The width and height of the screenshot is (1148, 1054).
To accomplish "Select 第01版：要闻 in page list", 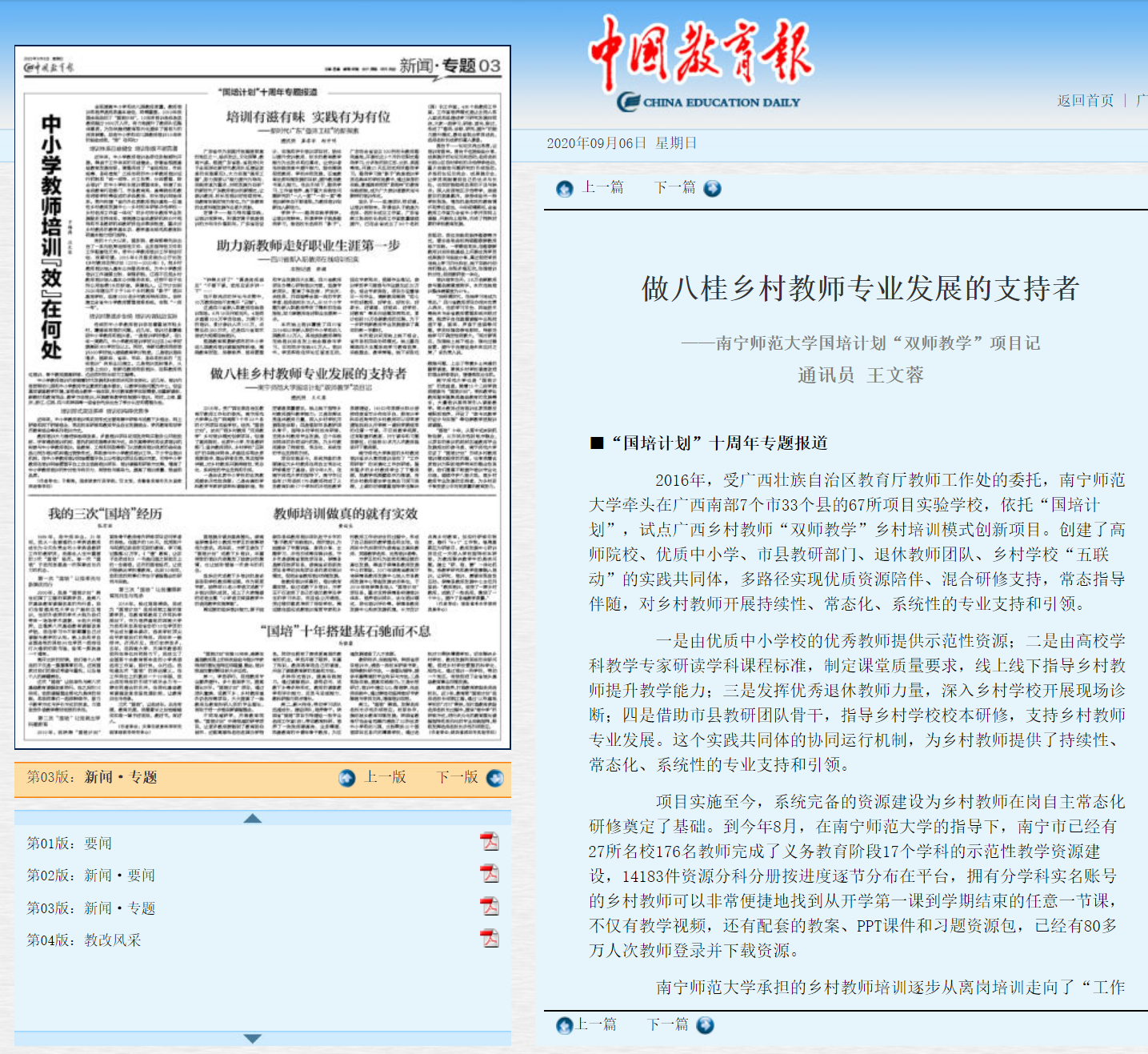I will (70, 844).
